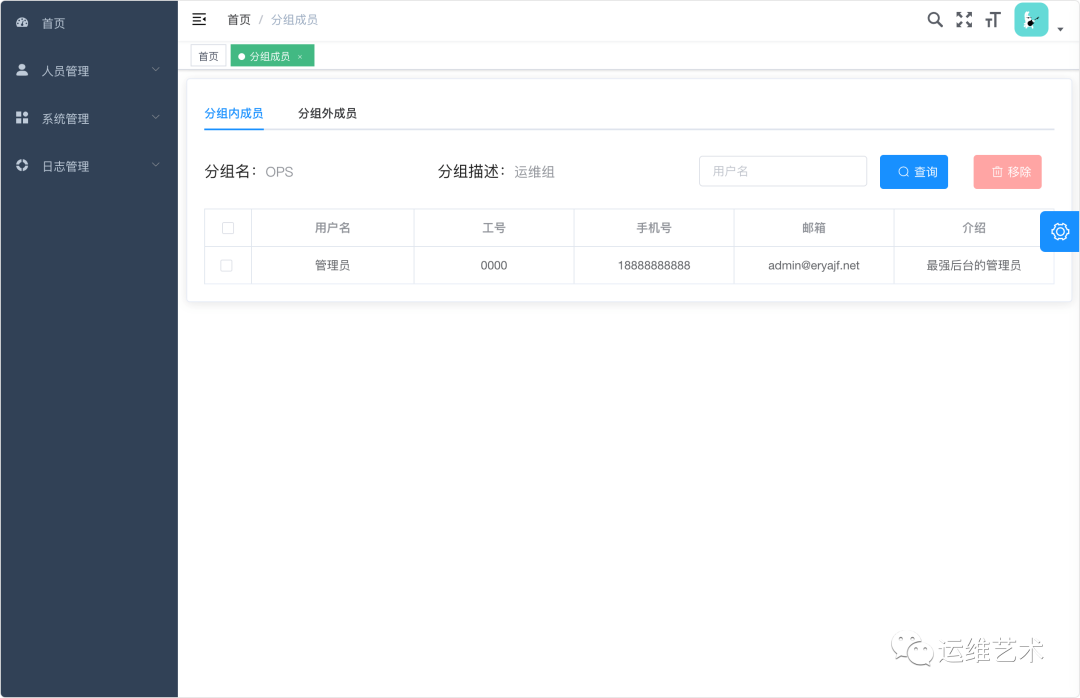Click the 日志管理 lifesaver icon
1080x698 pixels.
[22, 166]
